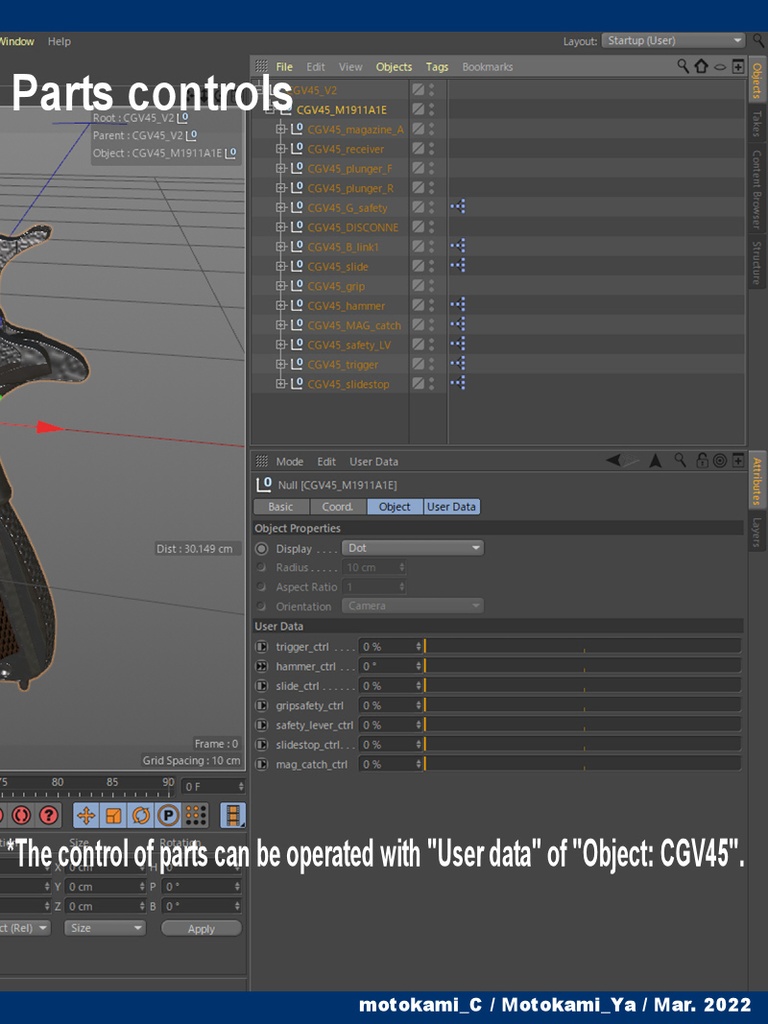Click the XPresso tag on CGV45_trigger
This screenshot has width=768, height=1024.
(458, 364)
